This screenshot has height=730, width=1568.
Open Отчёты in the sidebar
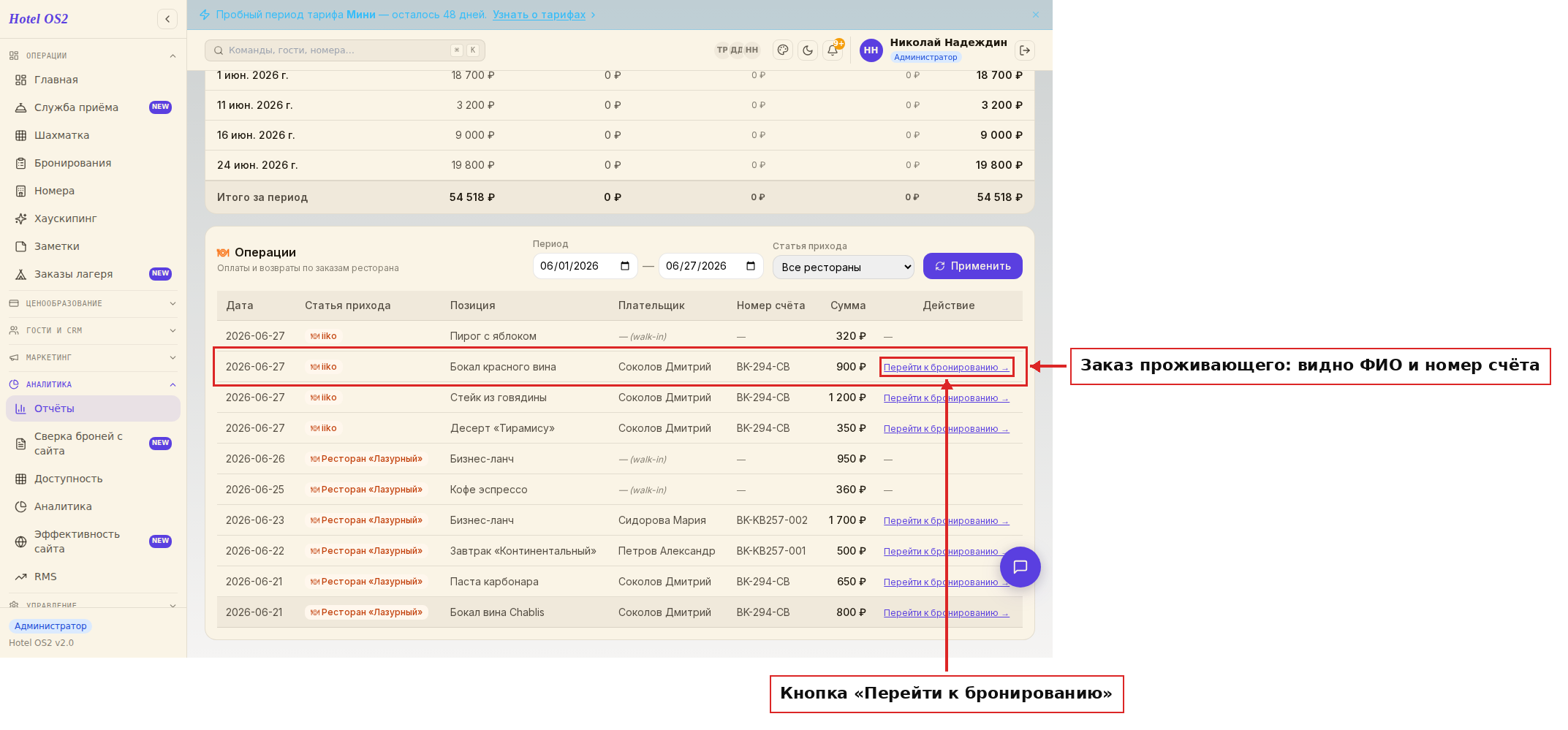tap(93, 408)
